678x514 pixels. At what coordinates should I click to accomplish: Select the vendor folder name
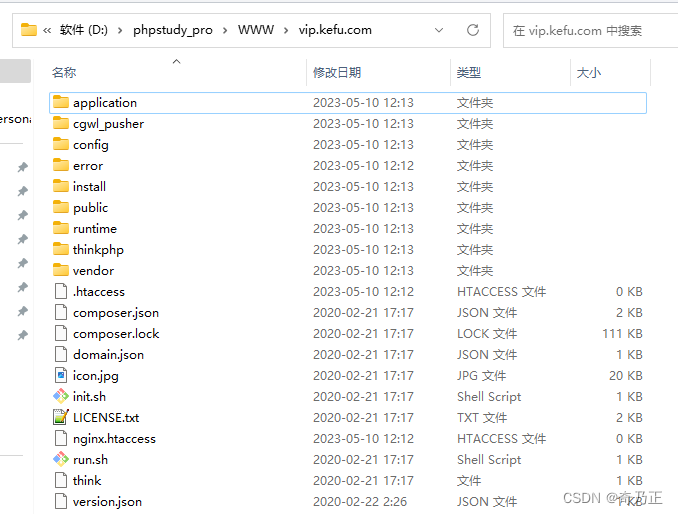pos(93,271)
